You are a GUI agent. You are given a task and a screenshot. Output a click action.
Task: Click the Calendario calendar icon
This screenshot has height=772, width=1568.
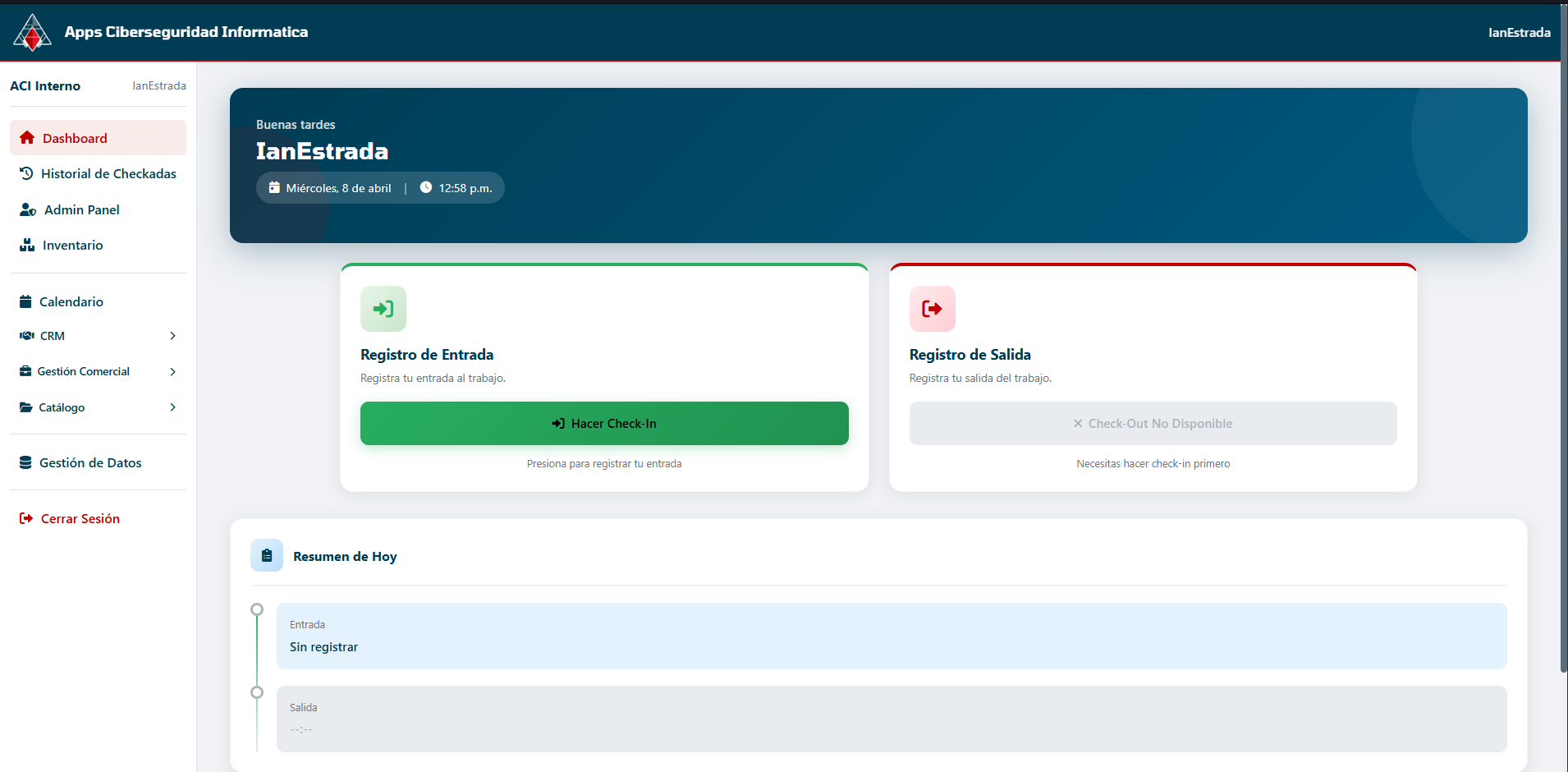pyautogui.click(x=25, y=301)
